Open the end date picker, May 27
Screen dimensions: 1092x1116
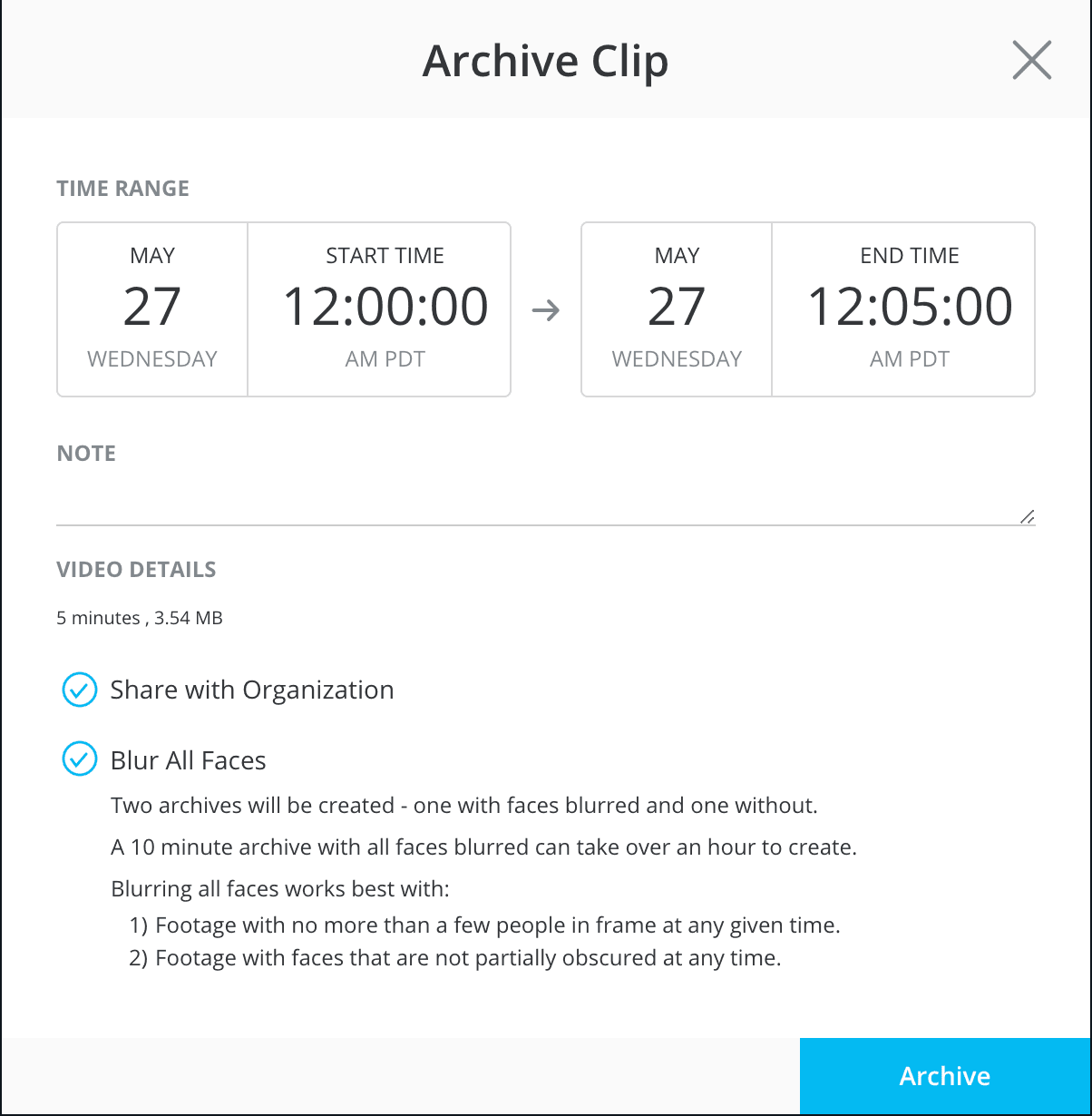[677, 309]
